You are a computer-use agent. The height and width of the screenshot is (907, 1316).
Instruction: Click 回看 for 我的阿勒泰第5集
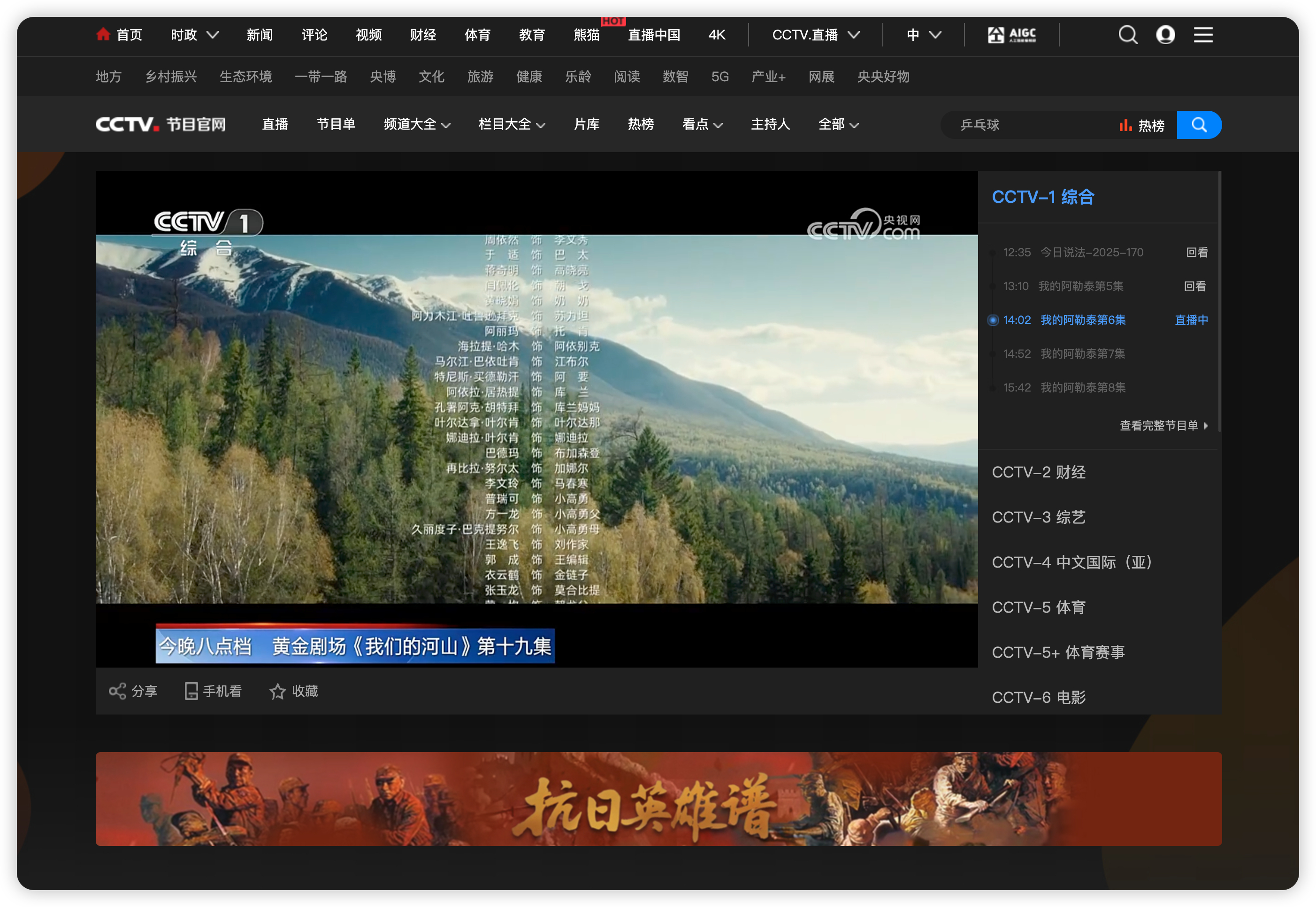point(1194,286)
